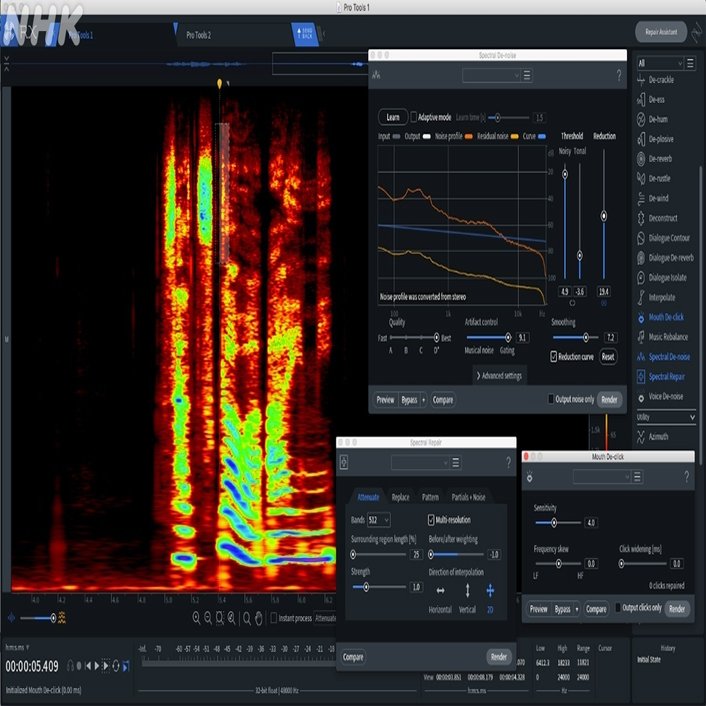Click the Repair Assistant button
This screenshot has height=706, width=706.
[x=661, y=32]
